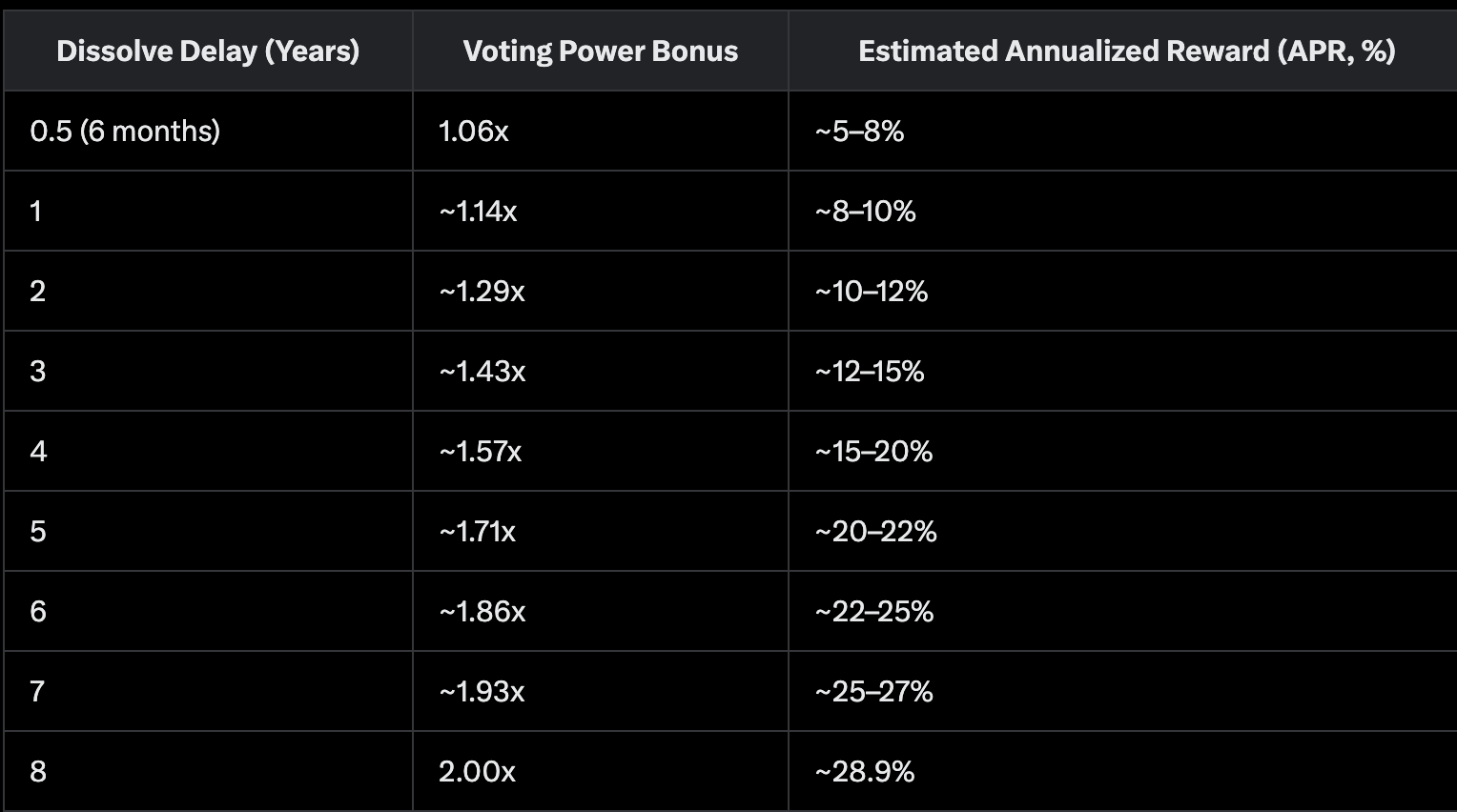Image resolution: width=1457 pixels, height=812 pixels.
Task: Select the ~1.29x bonus cell
Action: (x=601, y=291)
